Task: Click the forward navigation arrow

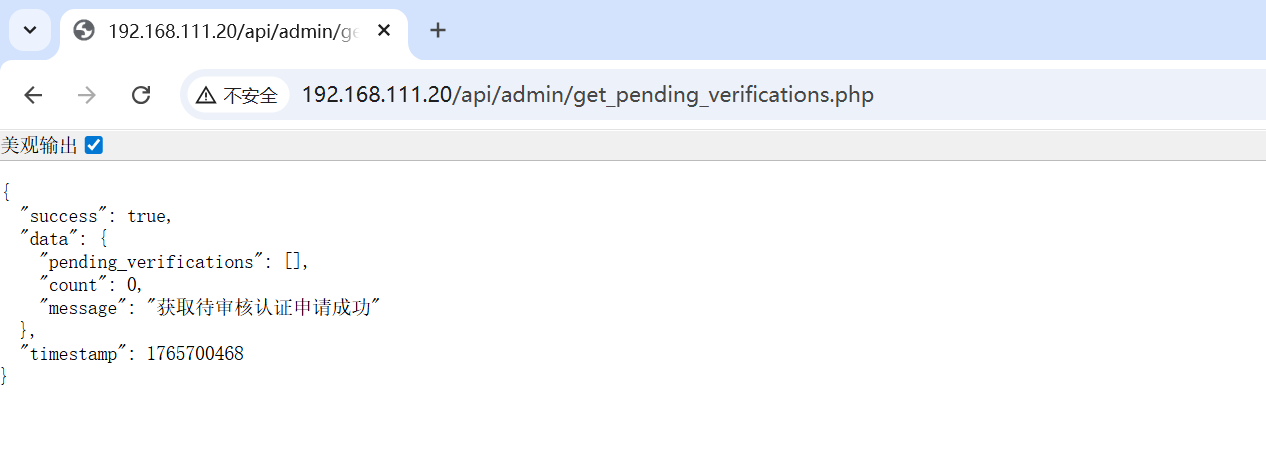Action: tap(87, 95)
